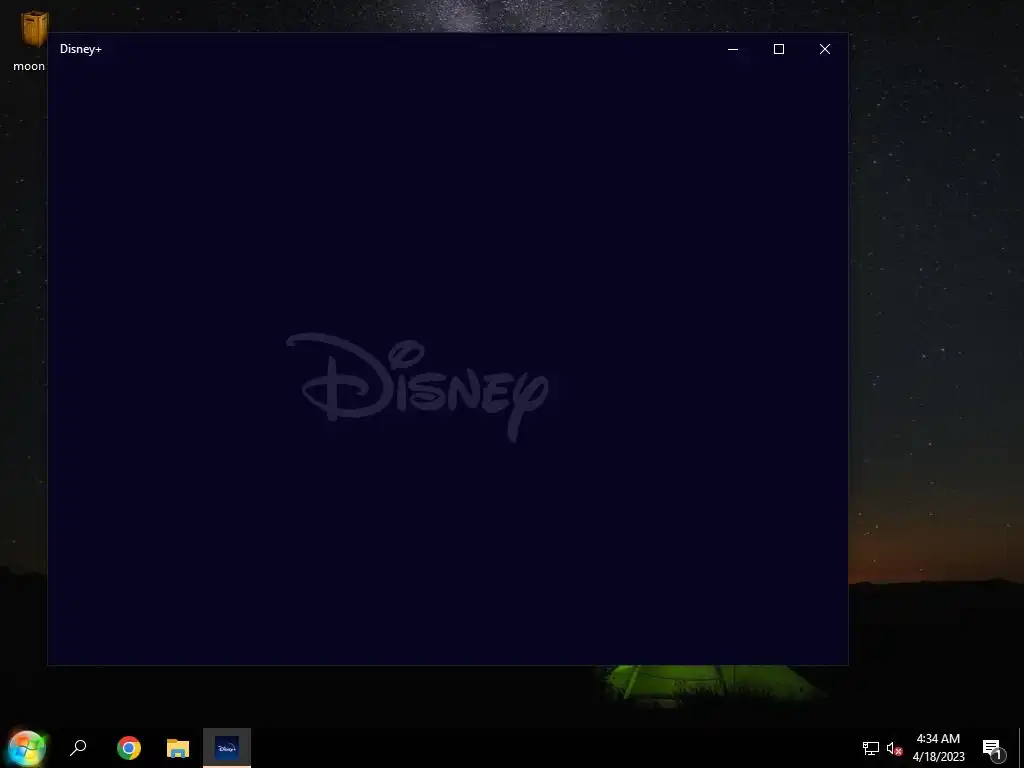
Task: Click the Disney+ window title text
Action: click(80, 49)
